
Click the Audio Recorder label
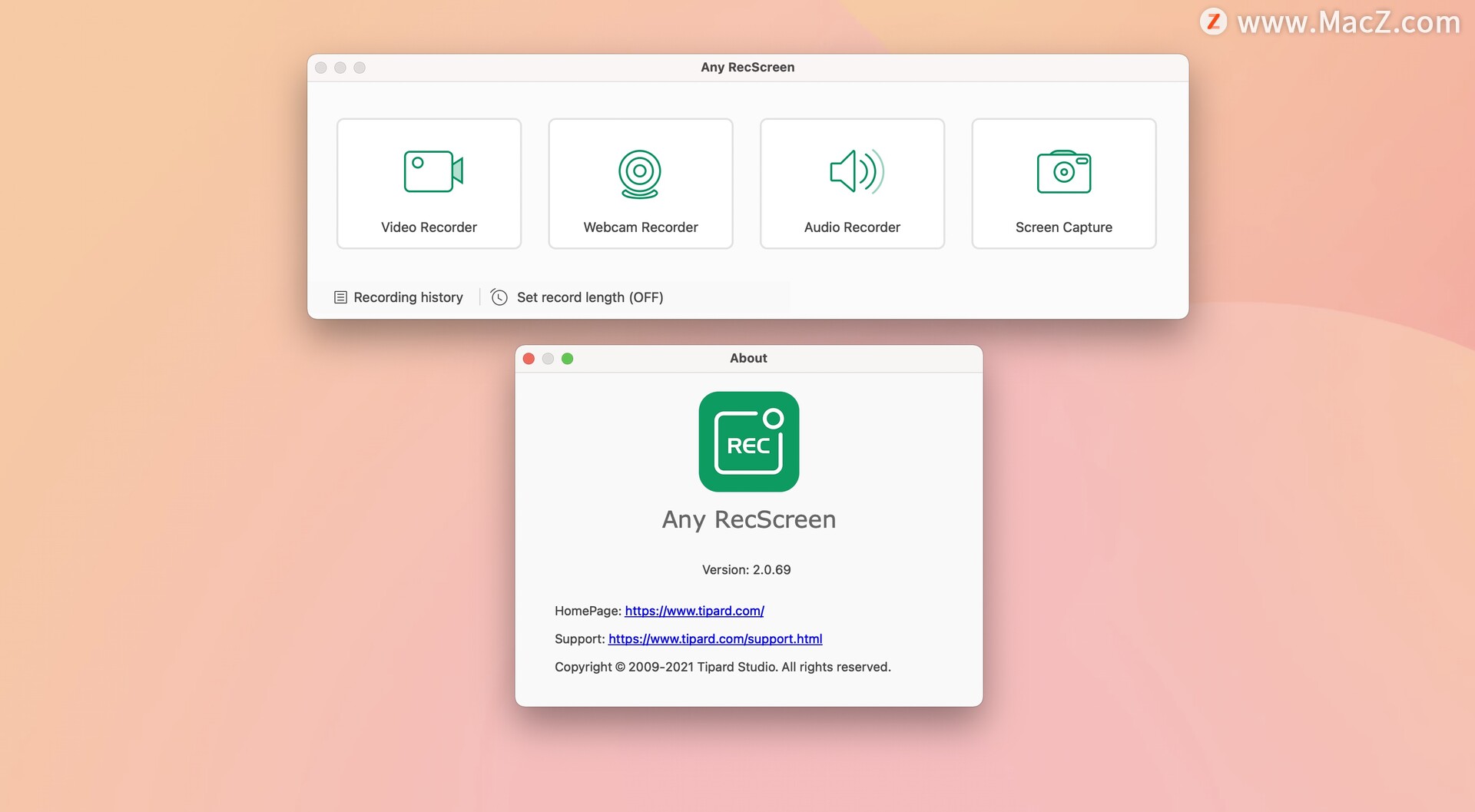852,227
